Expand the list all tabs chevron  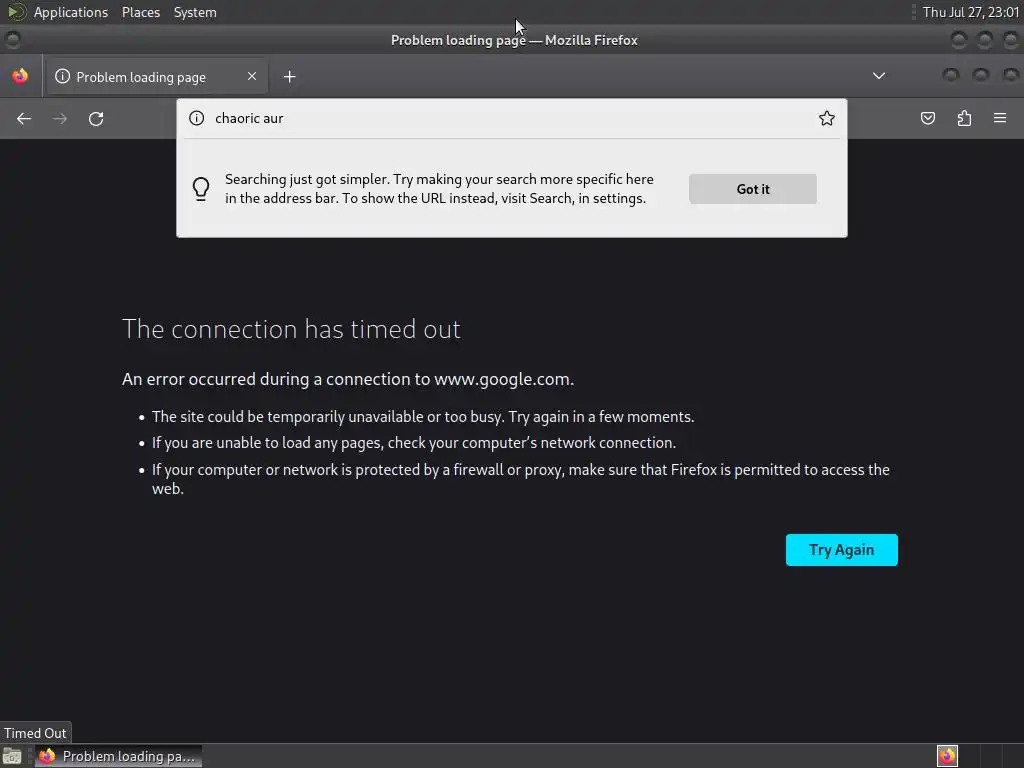[x=879, y=76]
